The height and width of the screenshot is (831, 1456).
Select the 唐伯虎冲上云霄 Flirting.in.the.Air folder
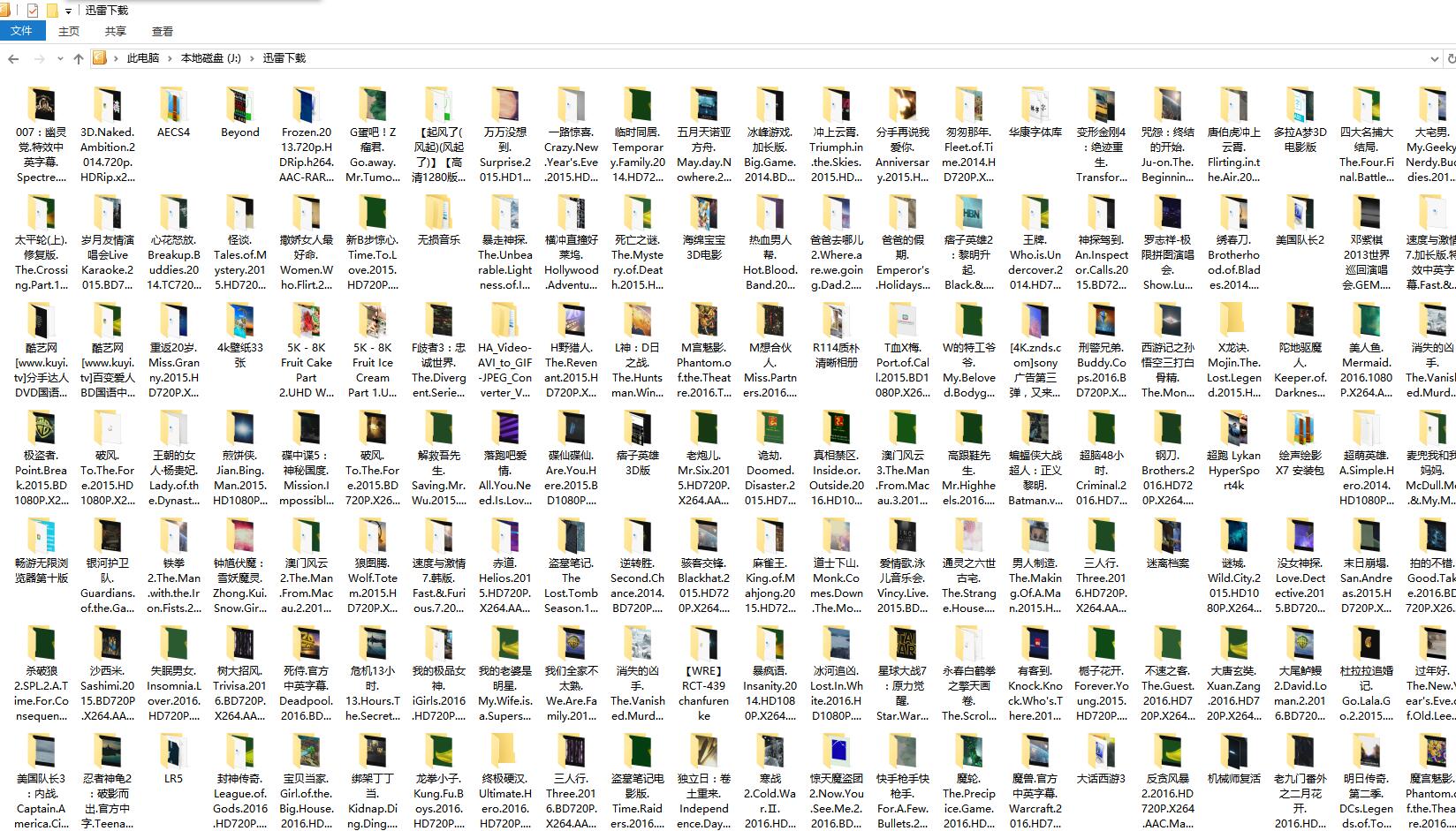(1233, 135)
